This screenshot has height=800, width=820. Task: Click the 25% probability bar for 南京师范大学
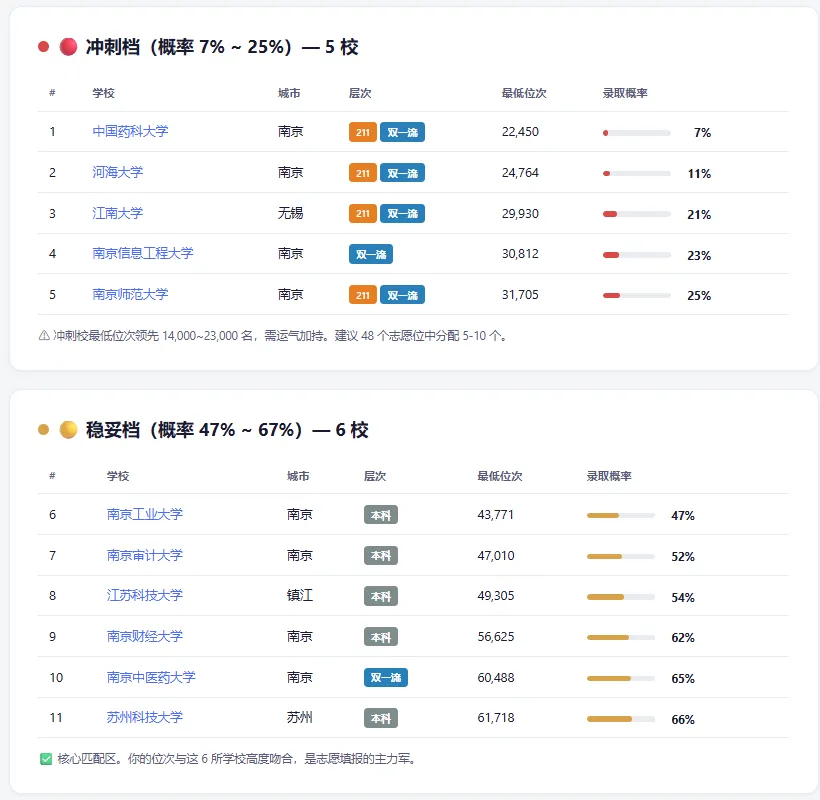636,295
